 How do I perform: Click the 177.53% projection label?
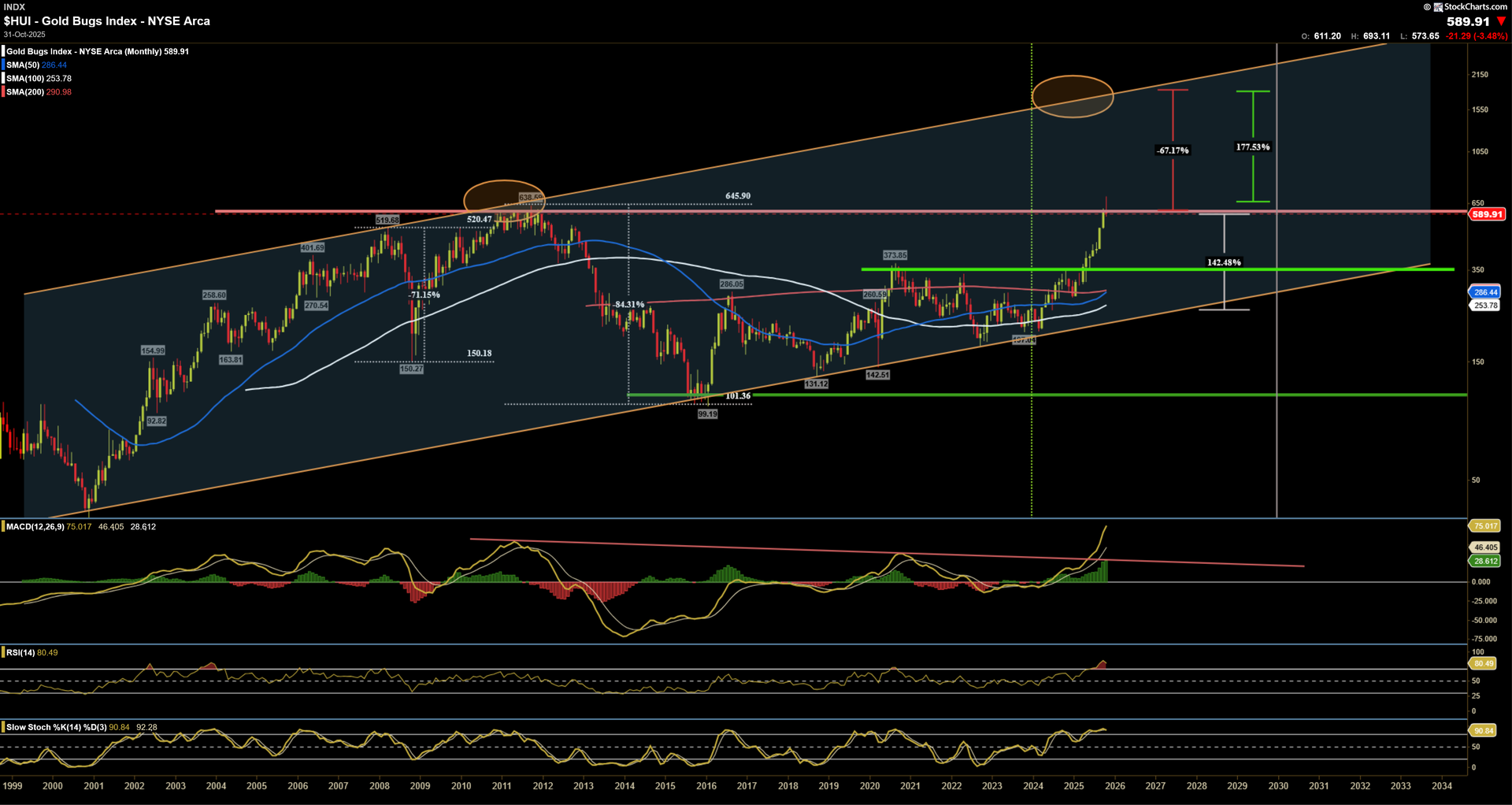pyautogui.click(x=1253, y=147)
